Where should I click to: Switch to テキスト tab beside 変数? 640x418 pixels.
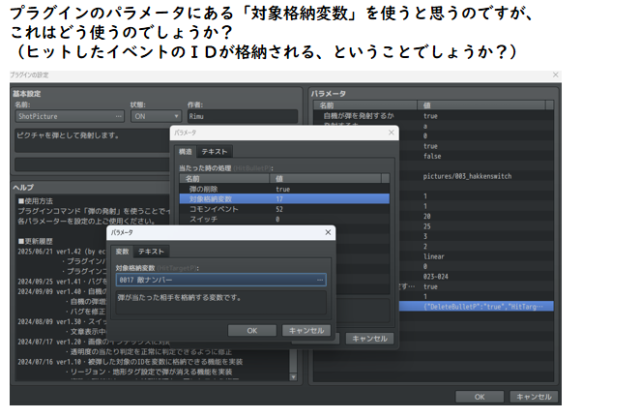click(x=151, y=251)
